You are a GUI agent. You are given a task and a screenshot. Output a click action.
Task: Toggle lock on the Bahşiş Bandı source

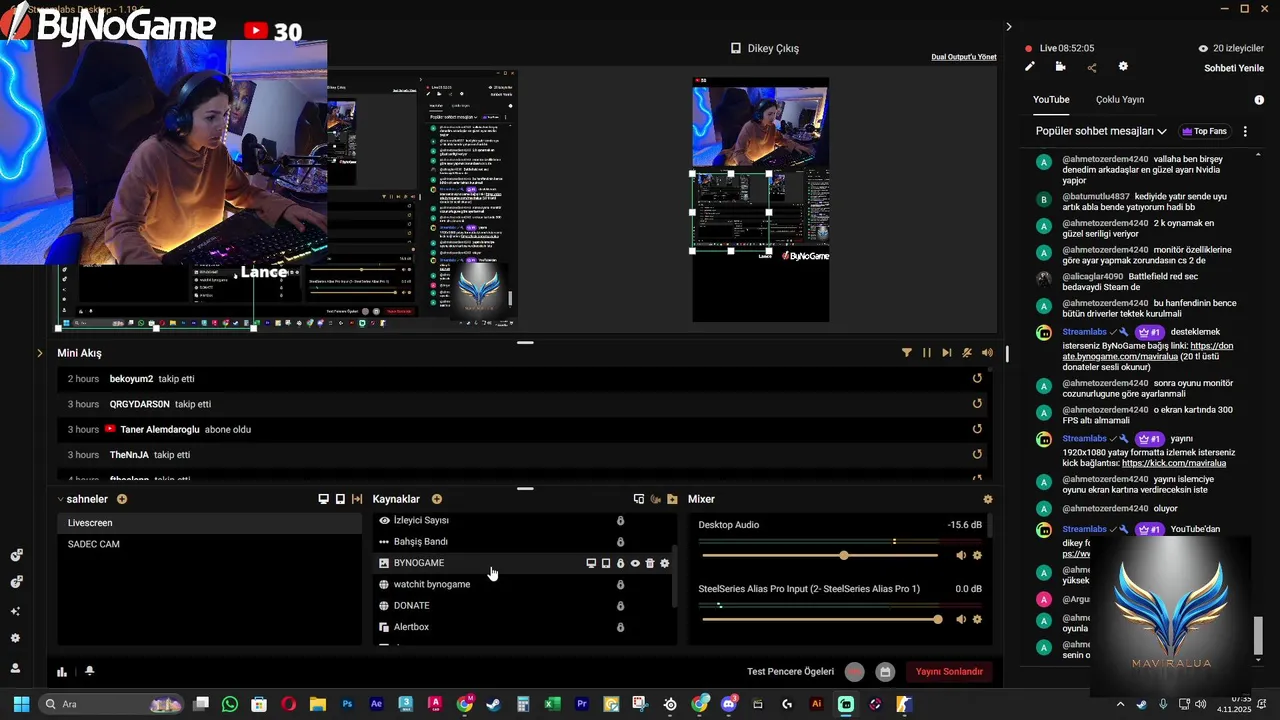(x=620, y=542)
